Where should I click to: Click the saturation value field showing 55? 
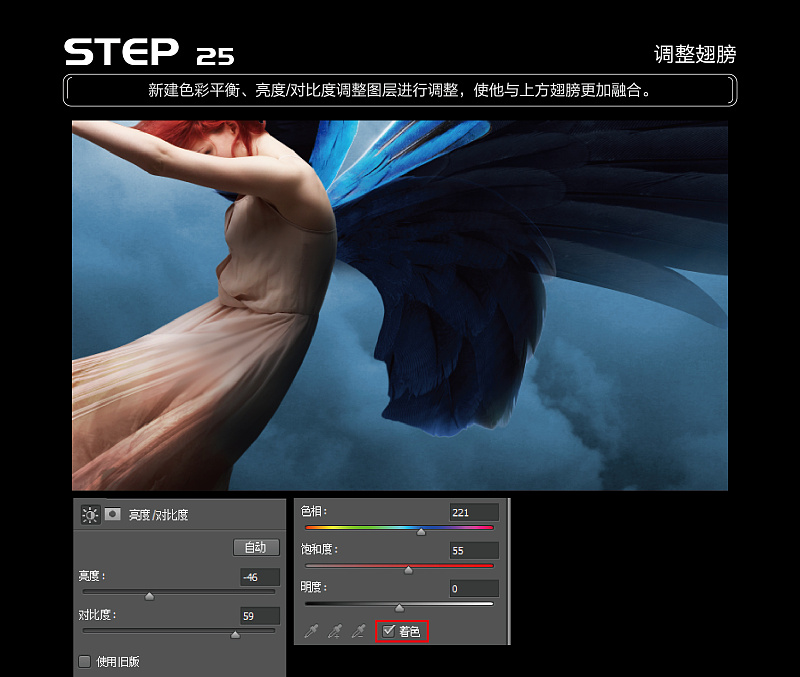[x=474, y=550]
